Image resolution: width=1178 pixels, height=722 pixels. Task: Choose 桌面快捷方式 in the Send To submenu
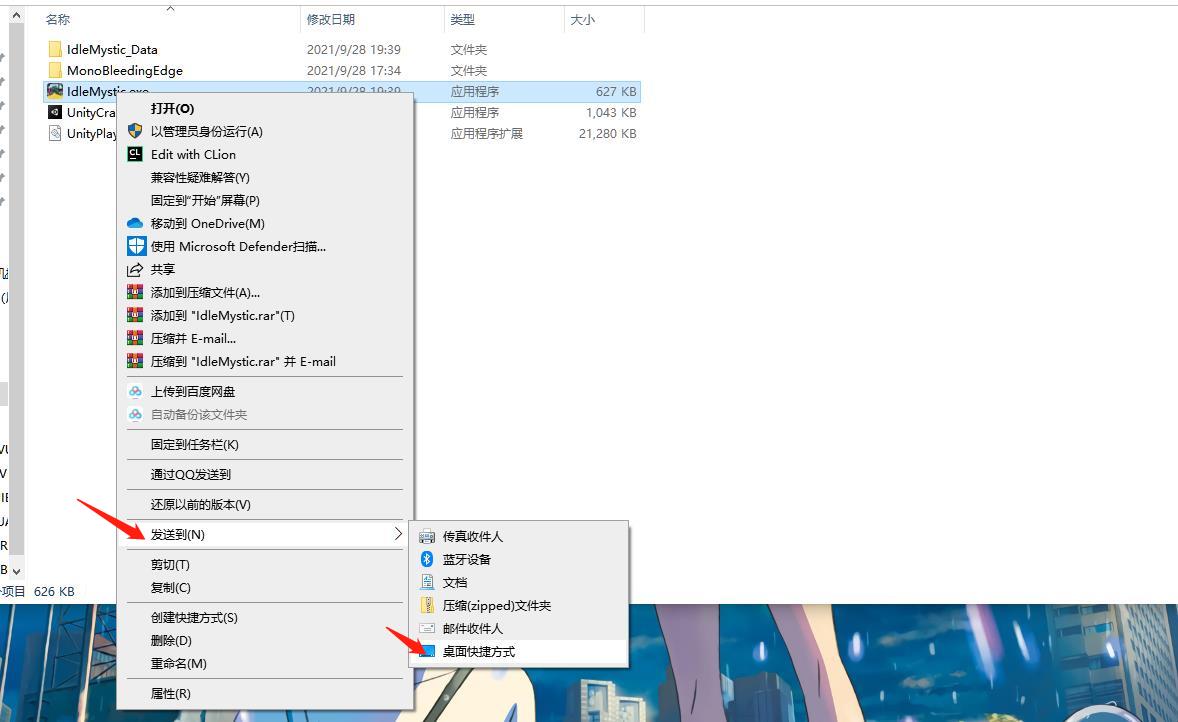pyautogui.click(x=479, y=651)
